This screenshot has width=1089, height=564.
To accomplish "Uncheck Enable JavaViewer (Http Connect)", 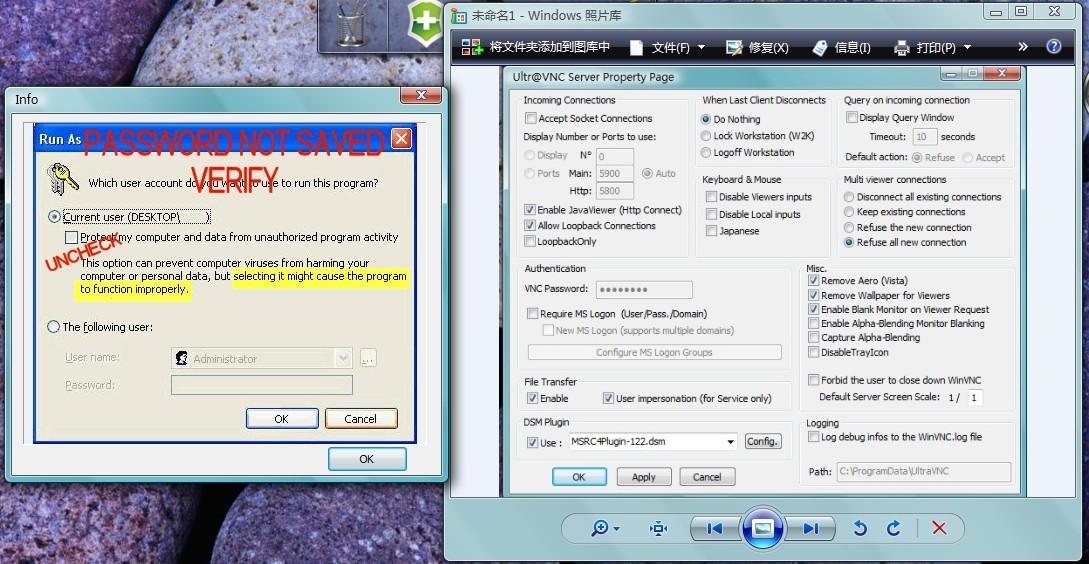I will 531,210.
